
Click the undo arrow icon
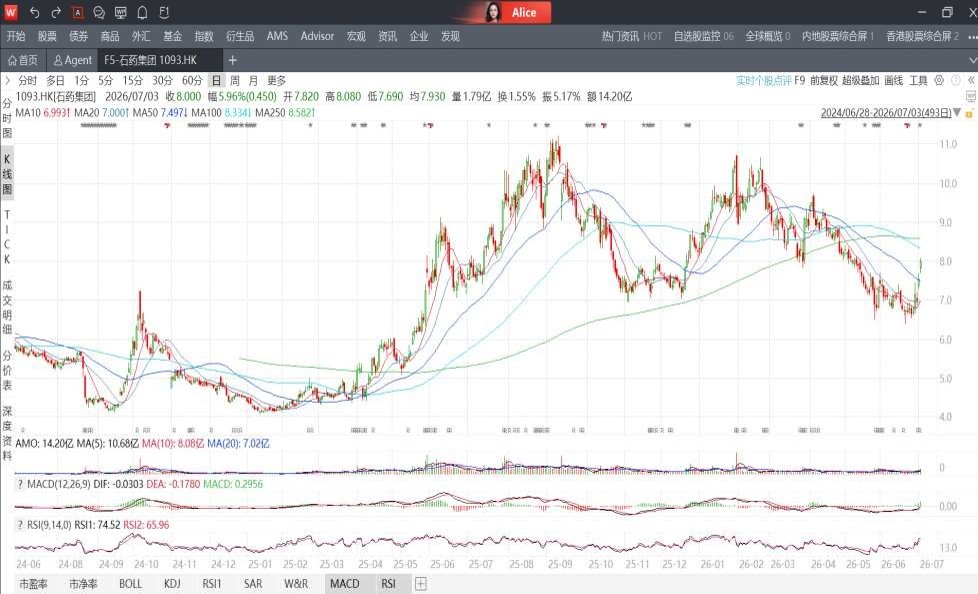pyautogui.click(x=34, y=12)
